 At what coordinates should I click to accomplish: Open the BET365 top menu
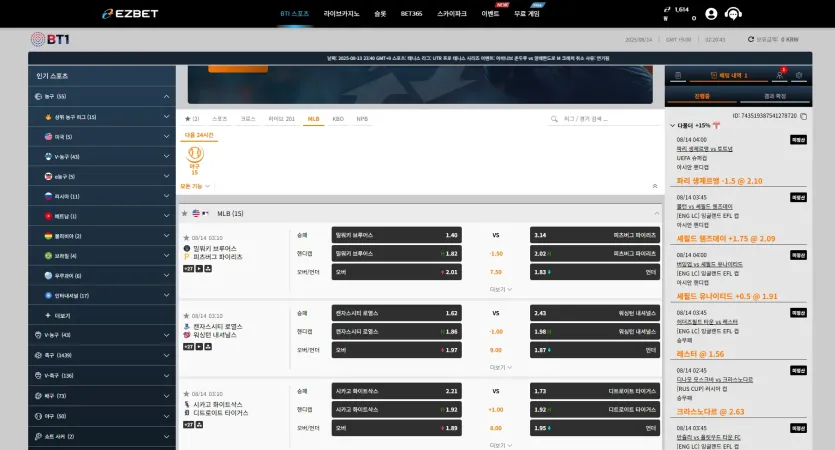pos(411,14)
